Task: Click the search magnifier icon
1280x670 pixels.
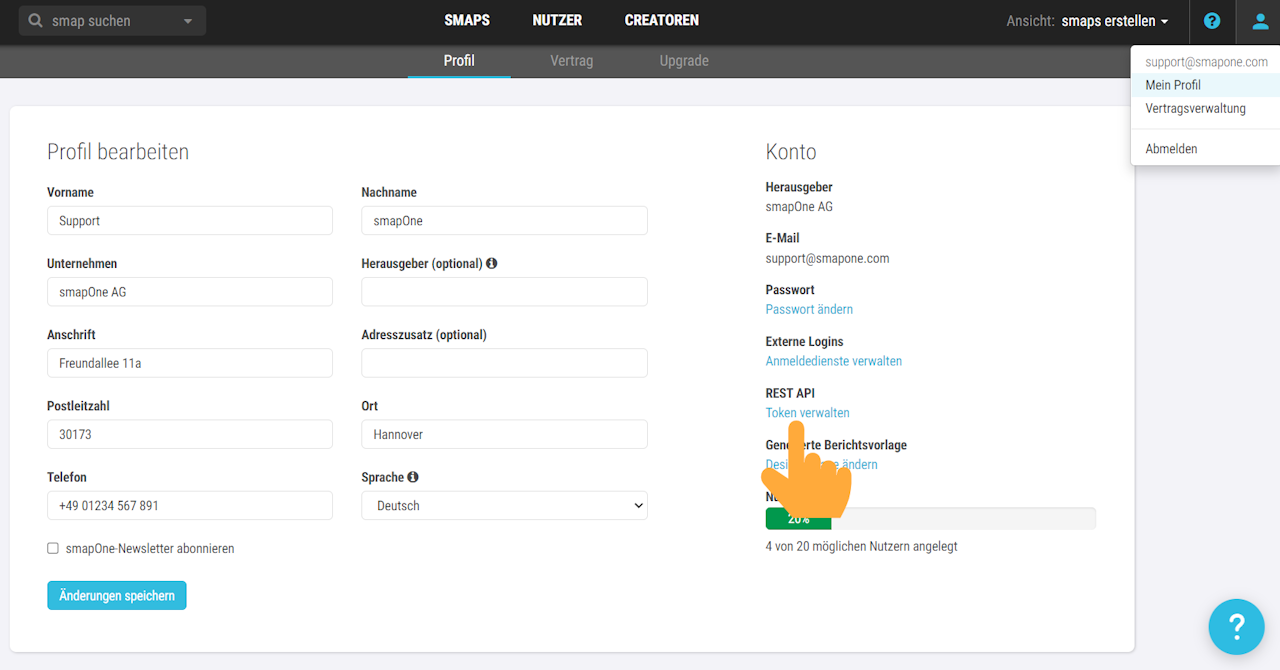Action: (x=36, y=21)
